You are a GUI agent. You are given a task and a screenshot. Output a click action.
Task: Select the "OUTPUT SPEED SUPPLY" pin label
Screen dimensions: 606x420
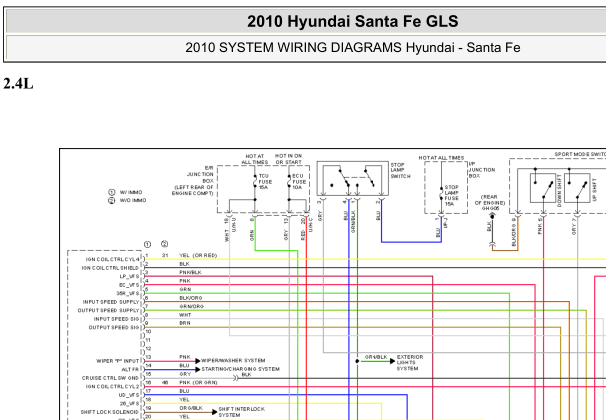(108, 310)
